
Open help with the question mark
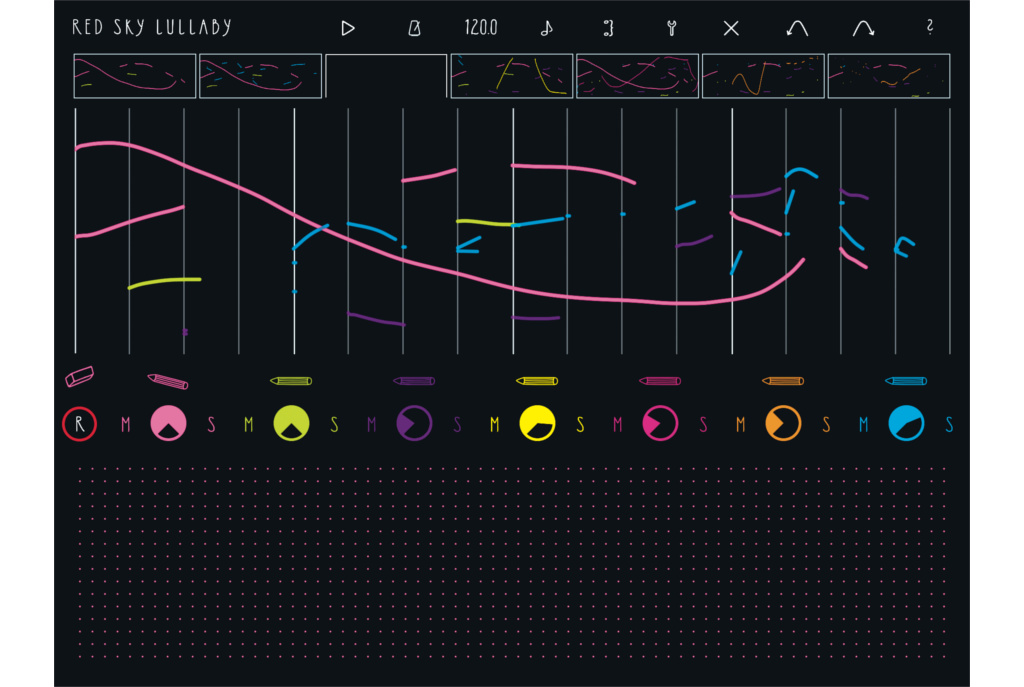tap(930, 28)
